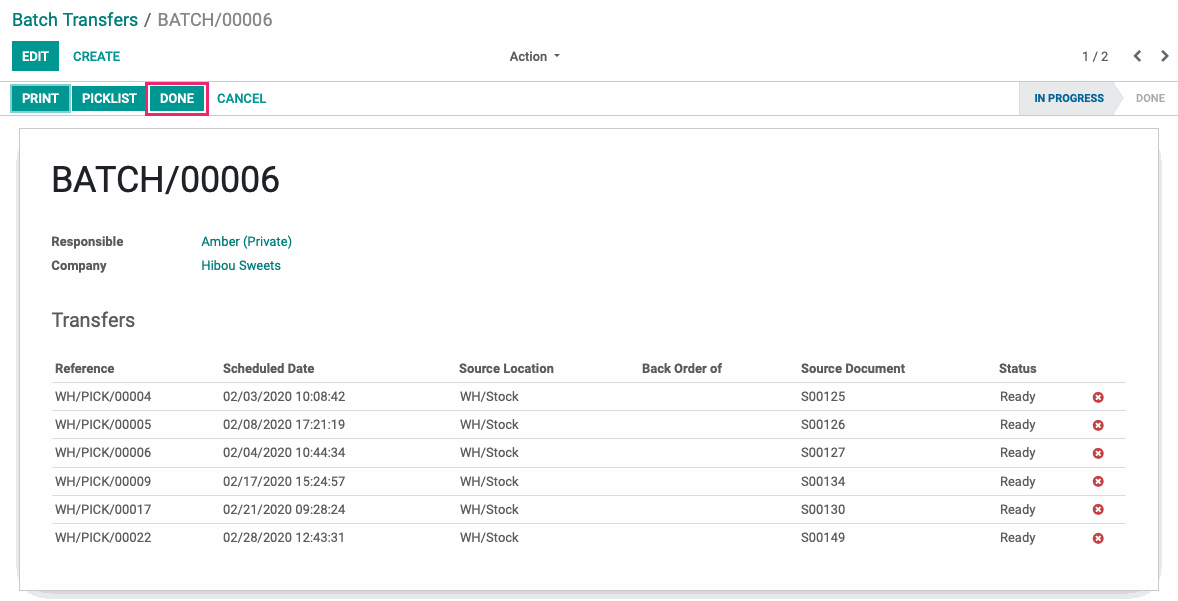The image size is (1178, 601).
Task: Click source document S00125
Action: coord(823,397)
